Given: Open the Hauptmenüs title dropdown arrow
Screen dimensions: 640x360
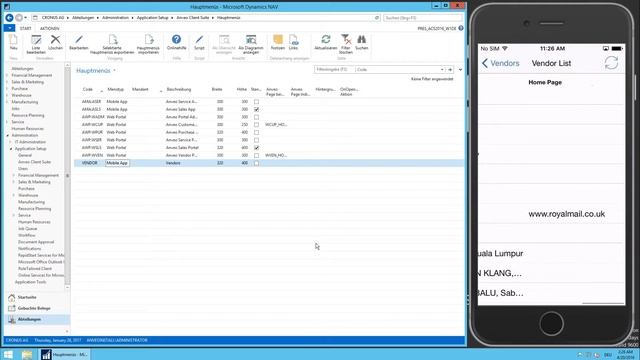Looking at the screenshot, I should 114,71.
